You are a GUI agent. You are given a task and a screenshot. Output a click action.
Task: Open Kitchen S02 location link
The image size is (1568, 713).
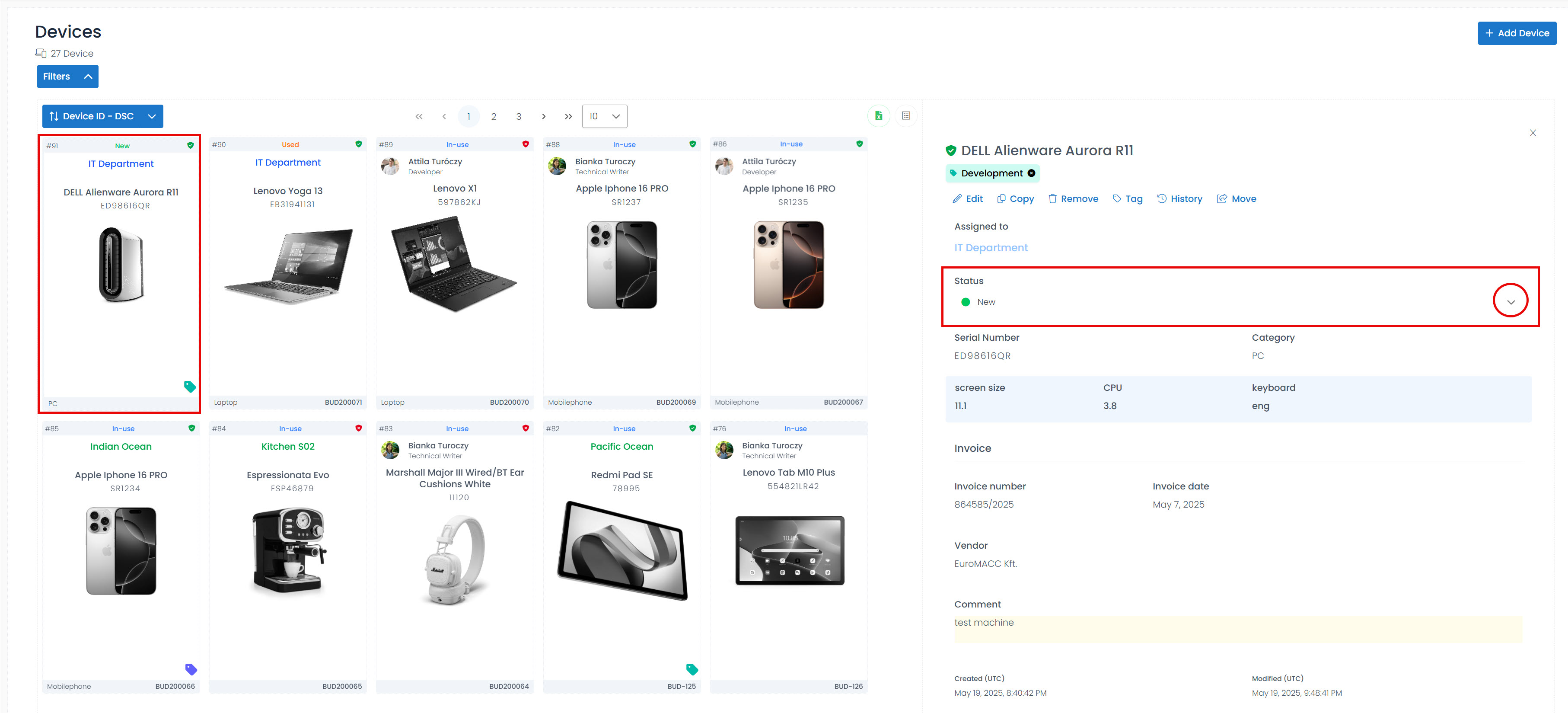point(287,446)
